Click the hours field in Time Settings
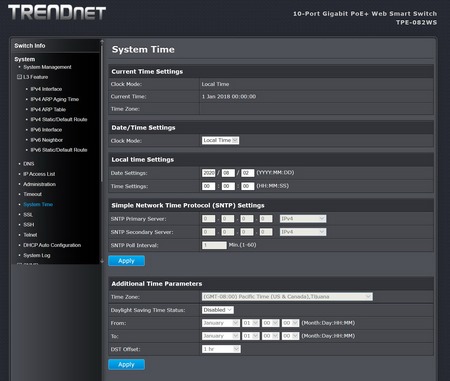Viewport: 450px width, 381px height. pyautogui.click(x=208, y=186)
